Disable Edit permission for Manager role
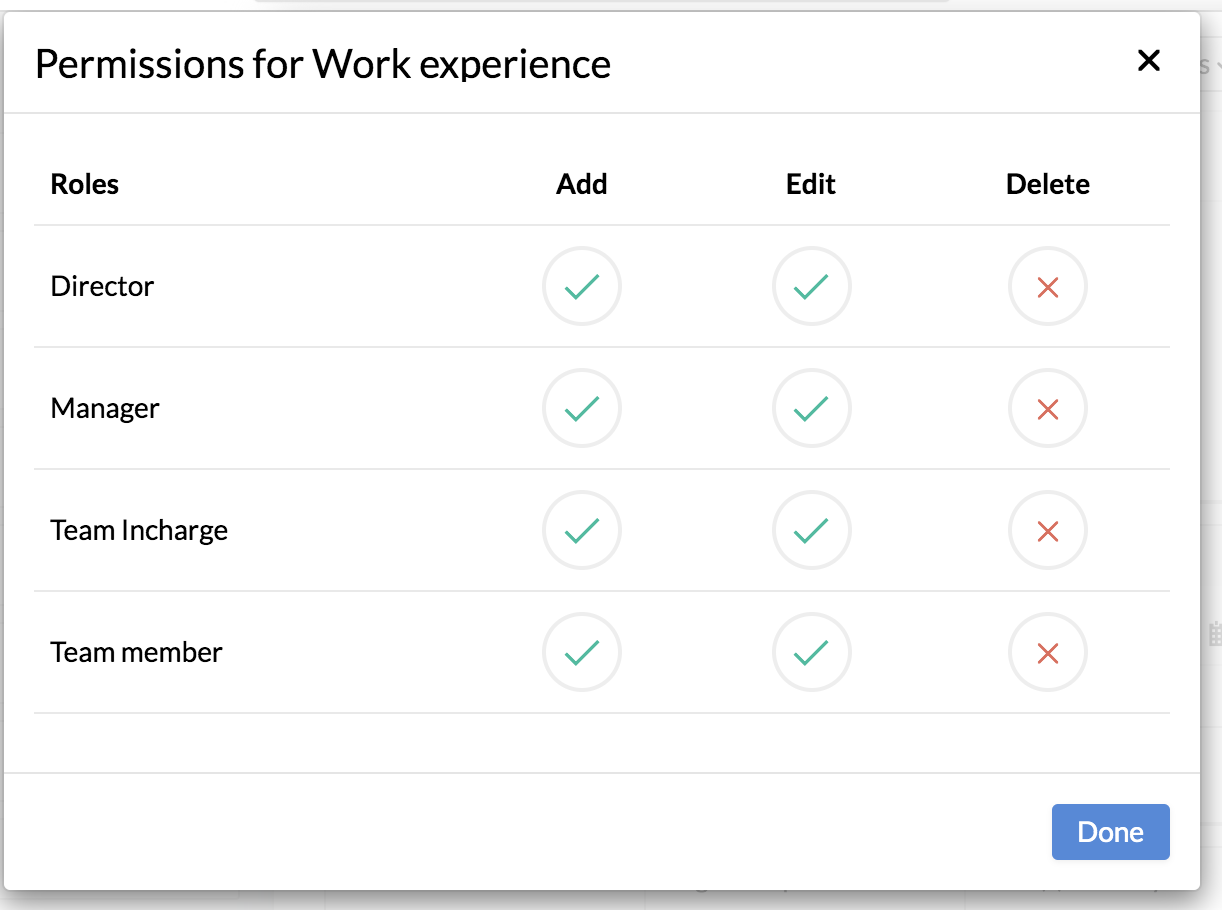The height and width of the screenshot is (910, 1222). pos(811,408)
